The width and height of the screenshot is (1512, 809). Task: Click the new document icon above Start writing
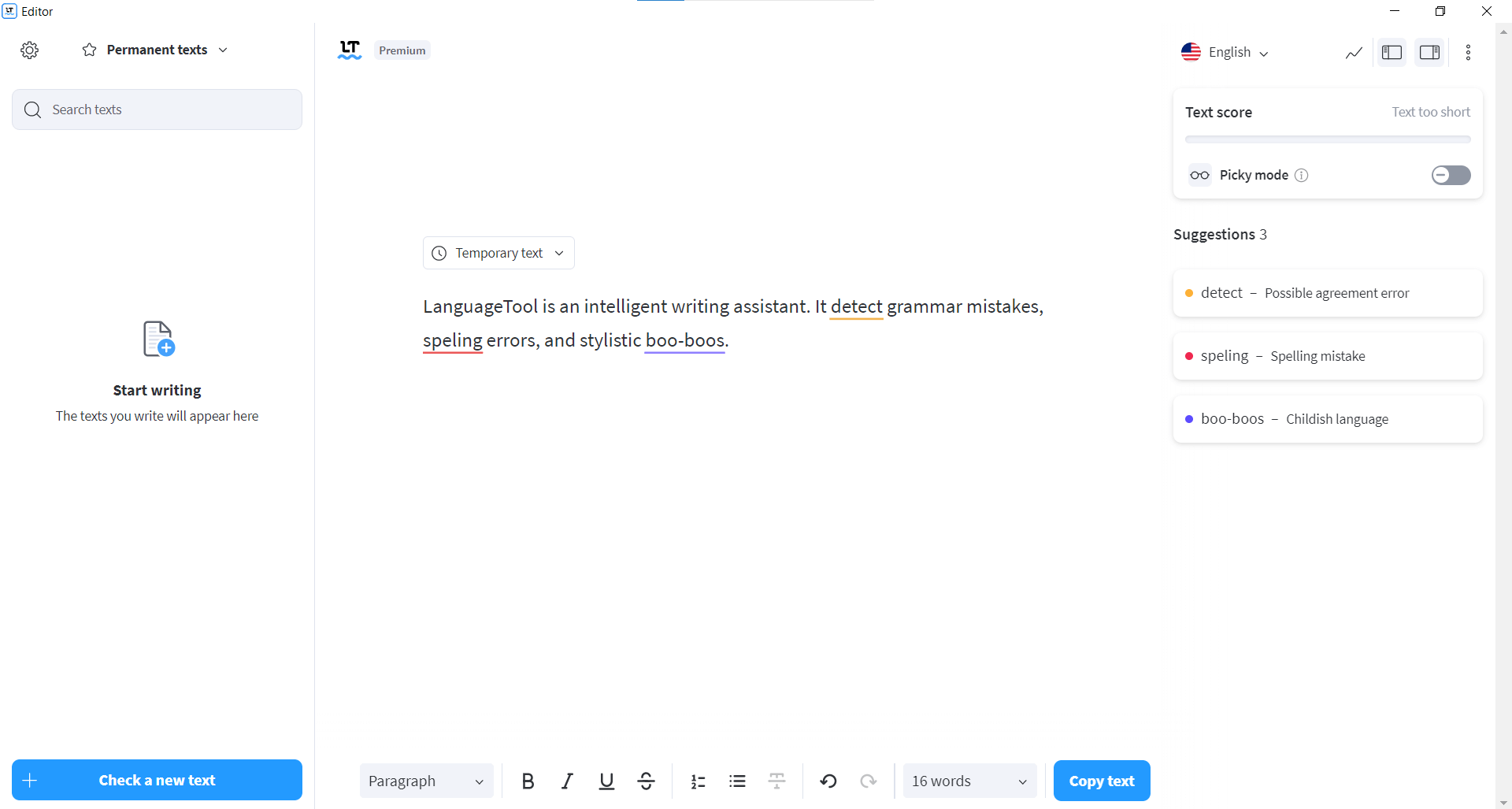[158, 339]
